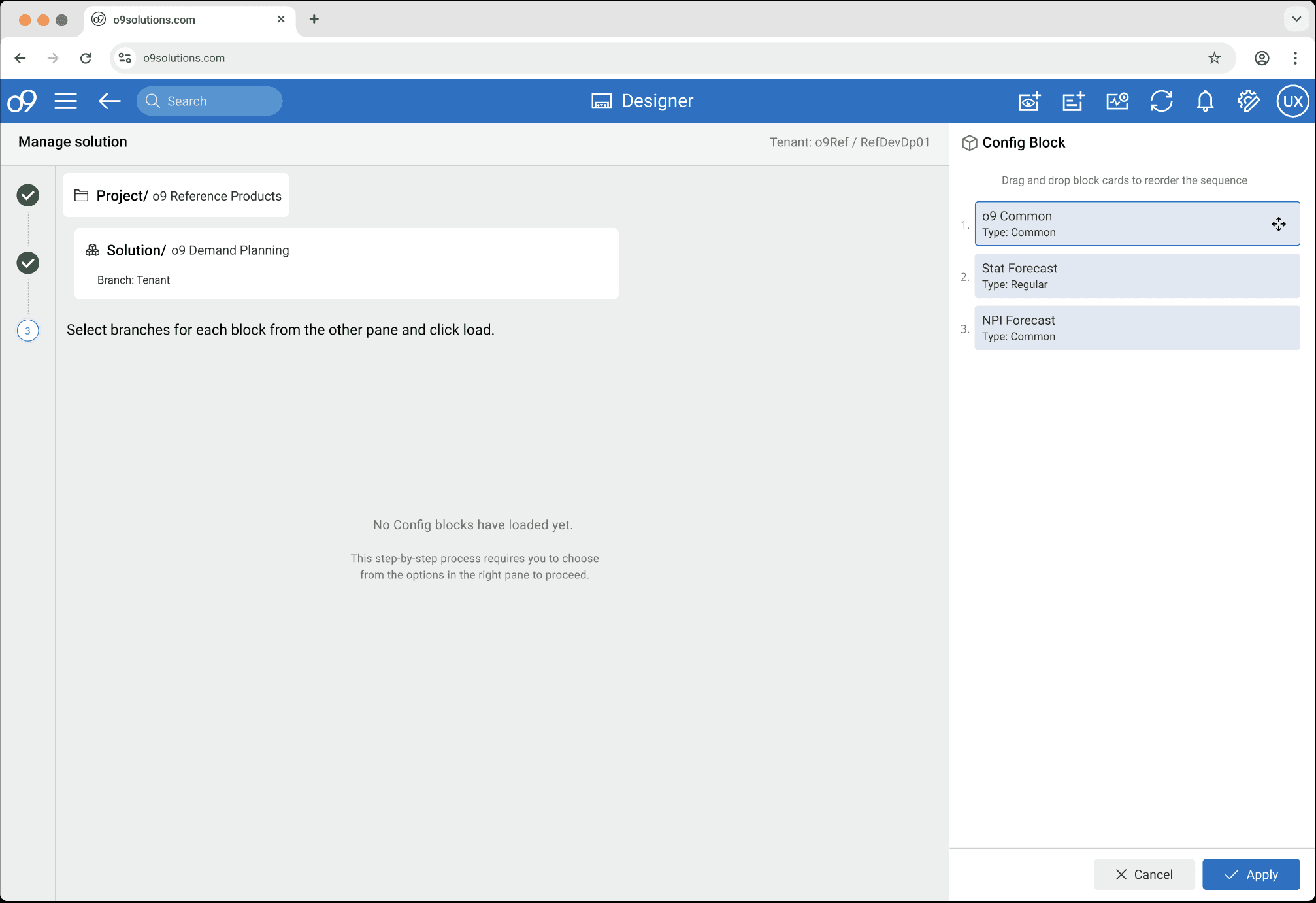This screenshot has width=1316, height=903.
Task: Click the Cancel button
Action: (1144, 874)
